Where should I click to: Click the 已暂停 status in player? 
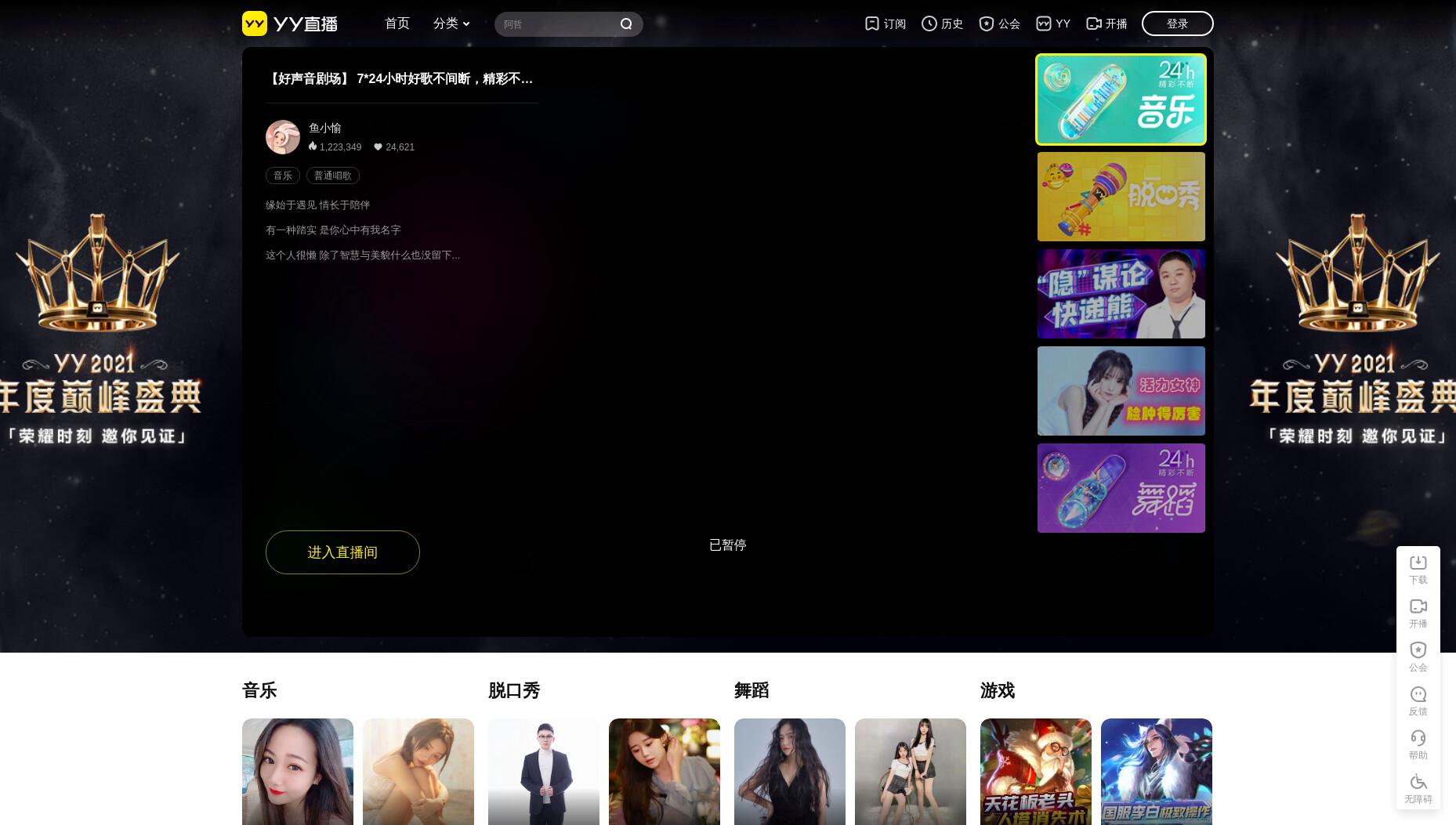point(727,545)
